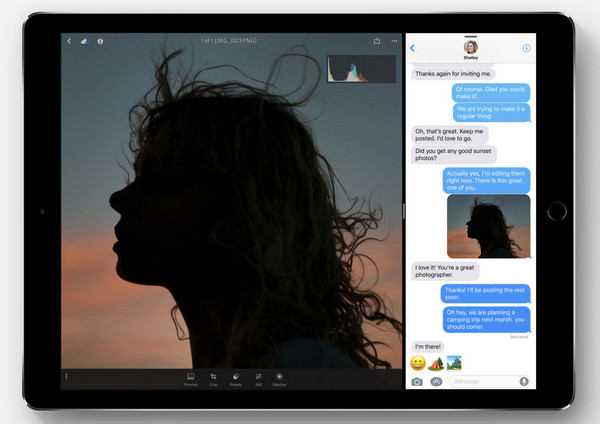Tap the back arrow in Lightroom
This screenshot has width=600, height=424.
pyautogui.click(x=68, y=41)
